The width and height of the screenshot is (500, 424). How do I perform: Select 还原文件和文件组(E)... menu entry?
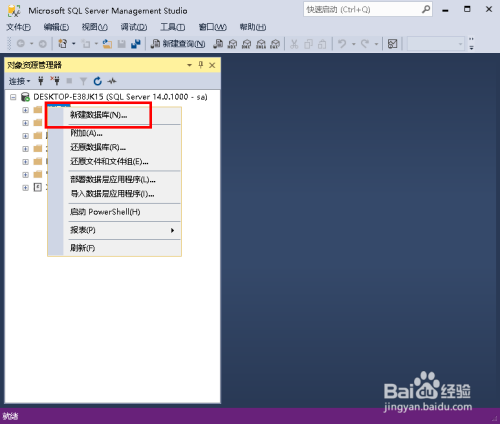click(114, 161)
